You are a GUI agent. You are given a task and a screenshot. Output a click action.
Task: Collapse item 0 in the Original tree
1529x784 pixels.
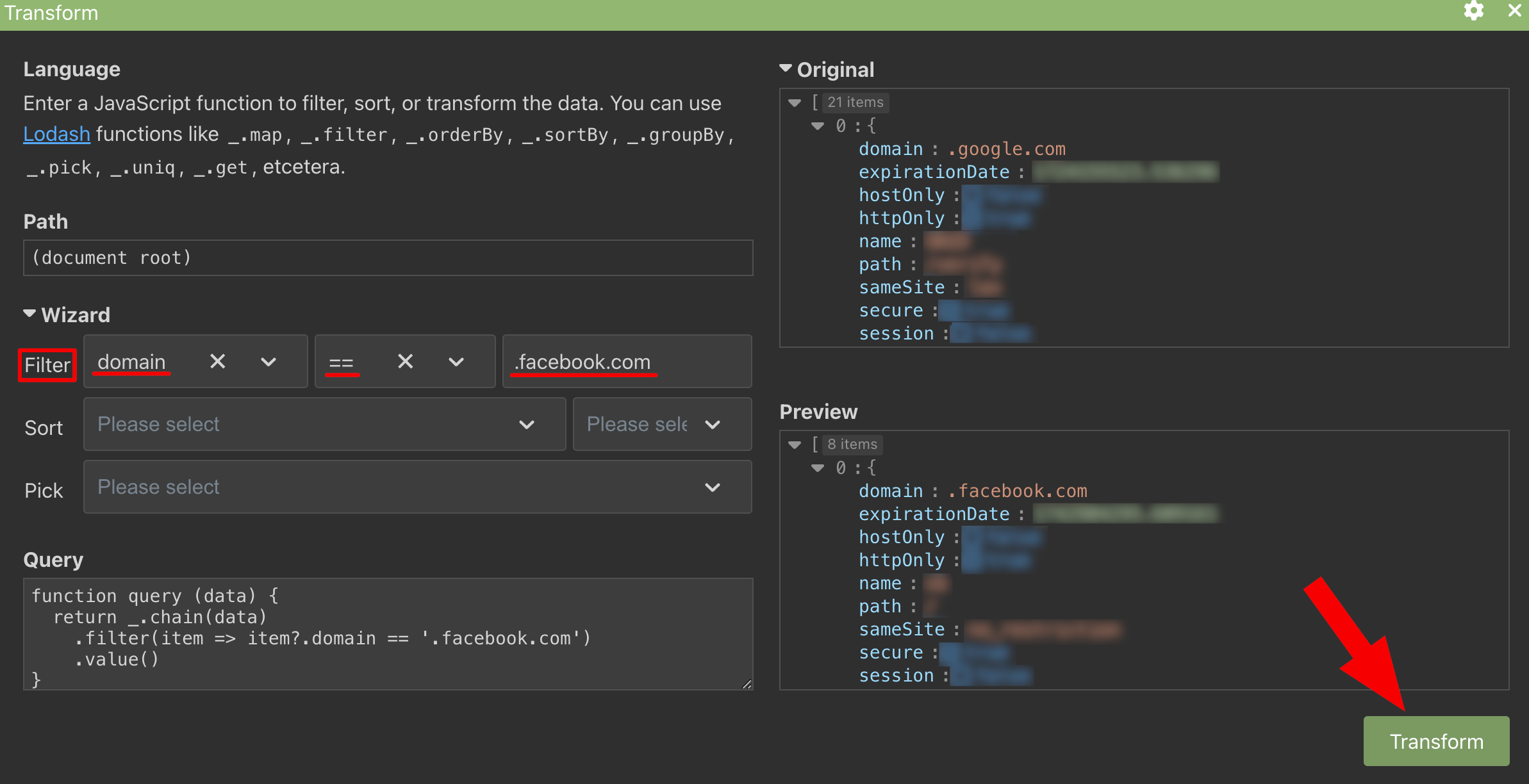coord(818,126)
